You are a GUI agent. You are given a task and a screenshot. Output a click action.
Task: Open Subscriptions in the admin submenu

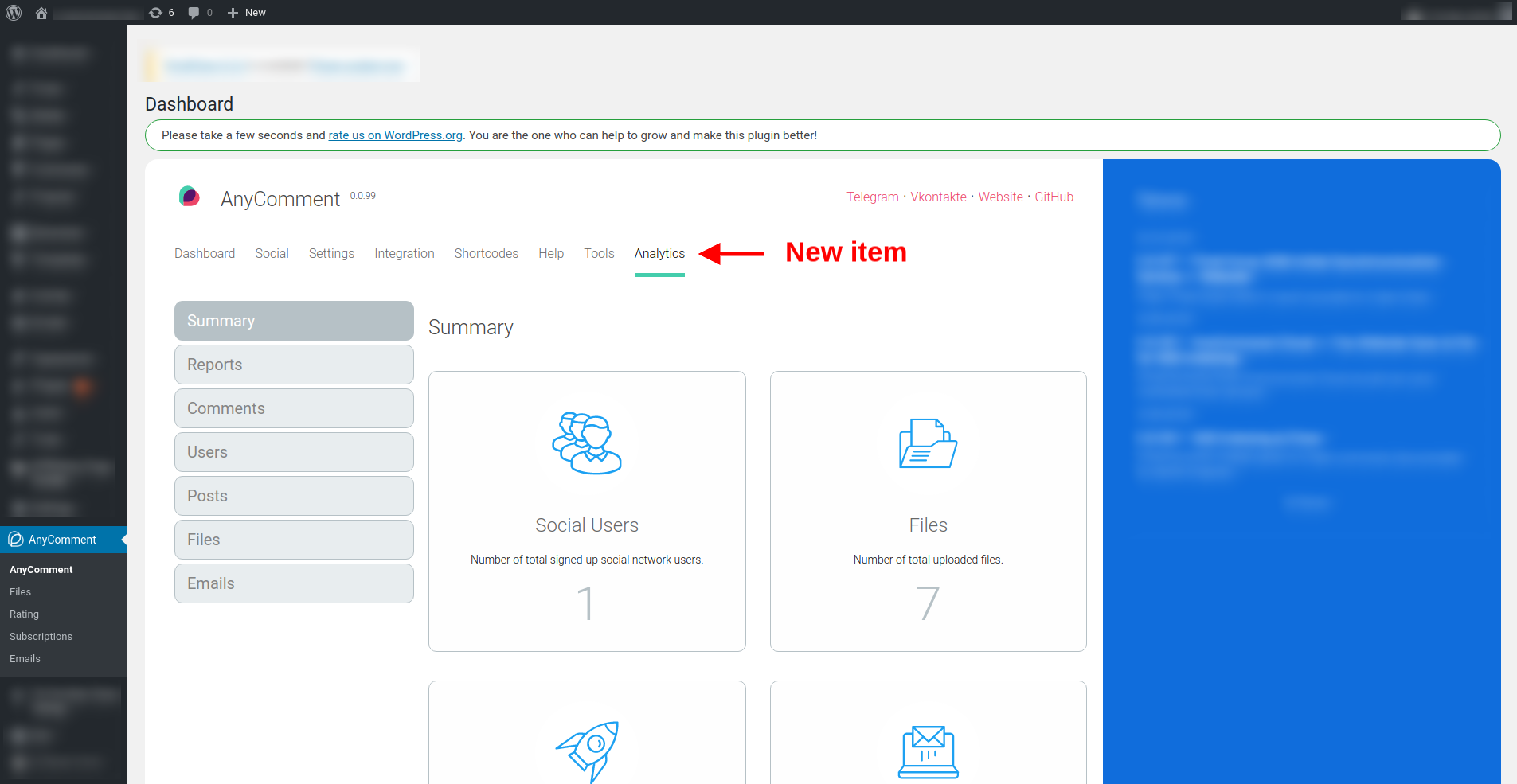point(41,637)
